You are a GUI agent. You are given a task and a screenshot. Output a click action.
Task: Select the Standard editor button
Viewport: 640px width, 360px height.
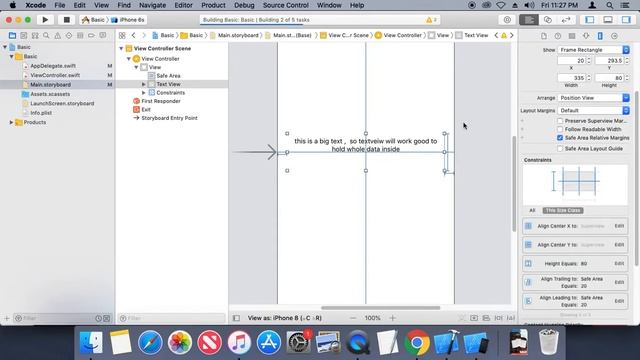point(529,20)
